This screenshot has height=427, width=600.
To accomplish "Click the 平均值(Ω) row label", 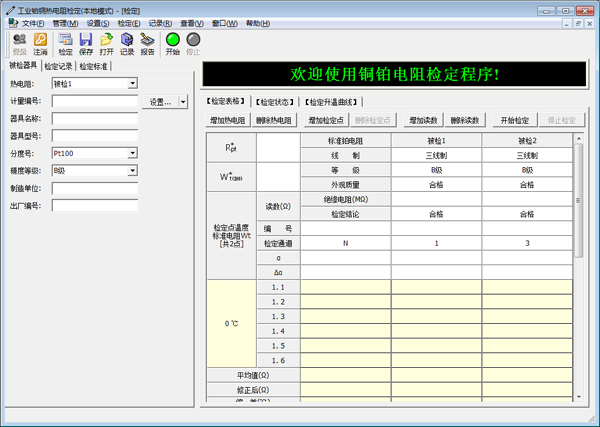I will click(253, 375).
